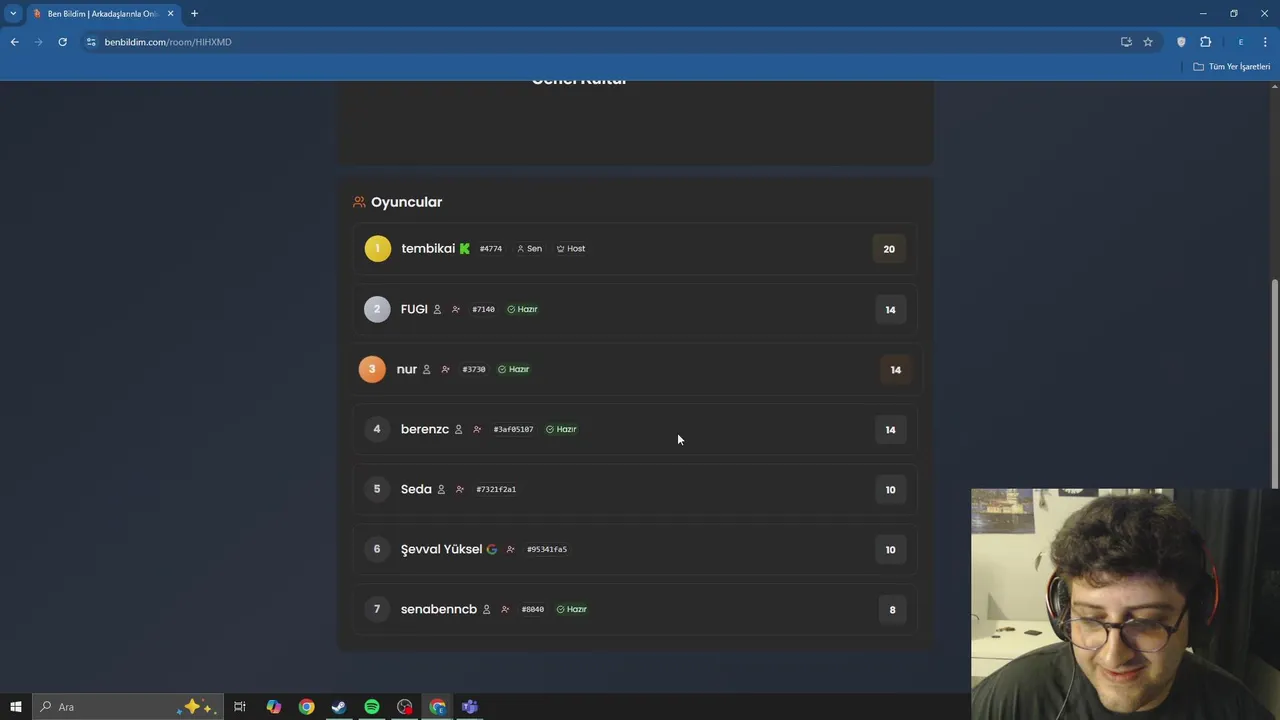
Task: Click the rank 2 silver badge
Action: 377,309
